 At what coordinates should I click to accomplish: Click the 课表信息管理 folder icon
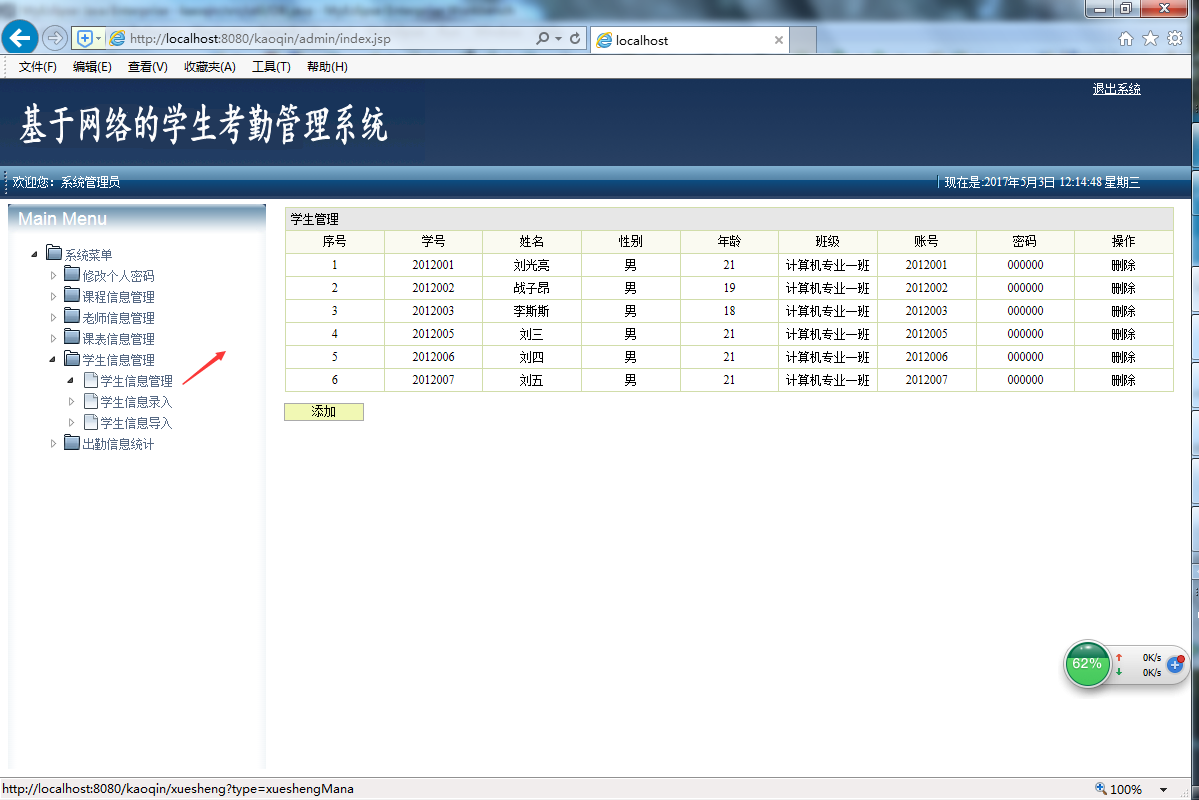[72, 337]
